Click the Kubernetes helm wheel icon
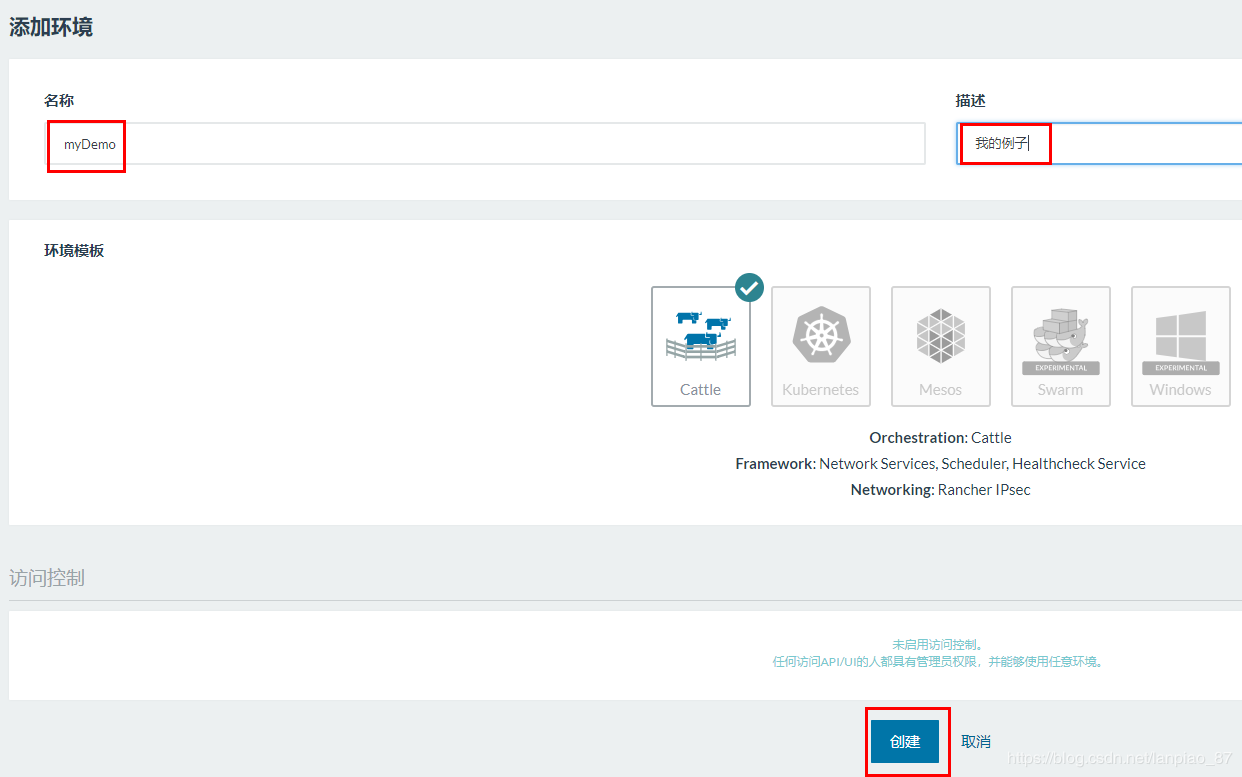The width and height of the screenshot is (1242, 777). [821, 336]
